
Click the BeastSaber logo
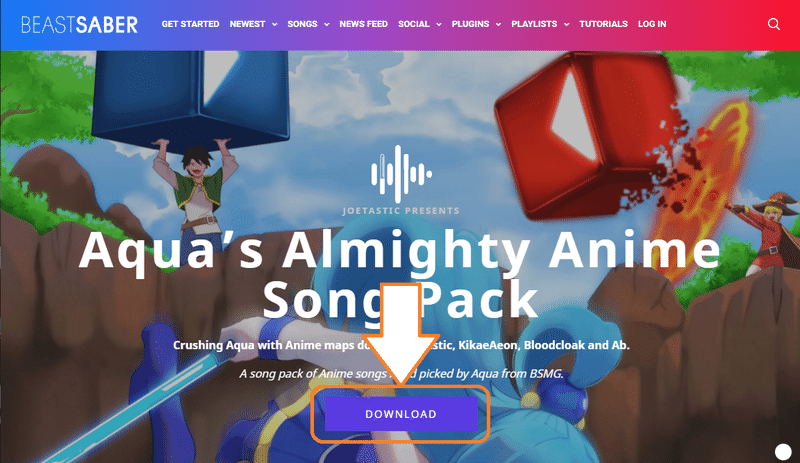(x=79, y=25)
